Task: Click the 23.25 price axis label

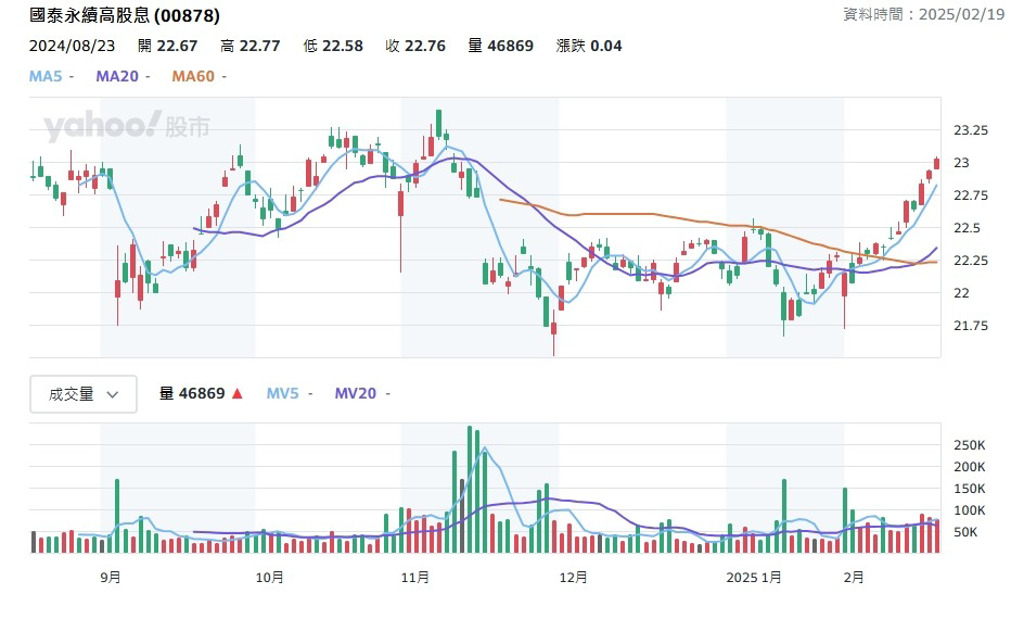Action: point(971,131)
